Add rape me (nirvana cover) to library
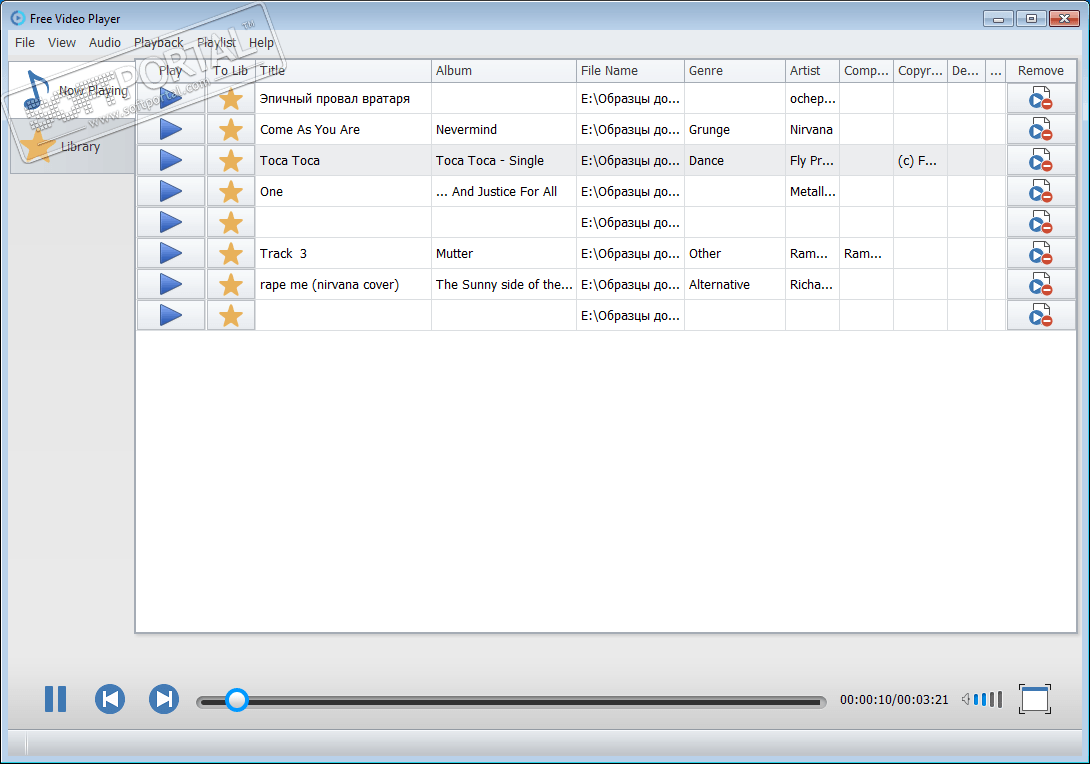The width and height of the screenshot is (1090, 764). pos(231,284)
